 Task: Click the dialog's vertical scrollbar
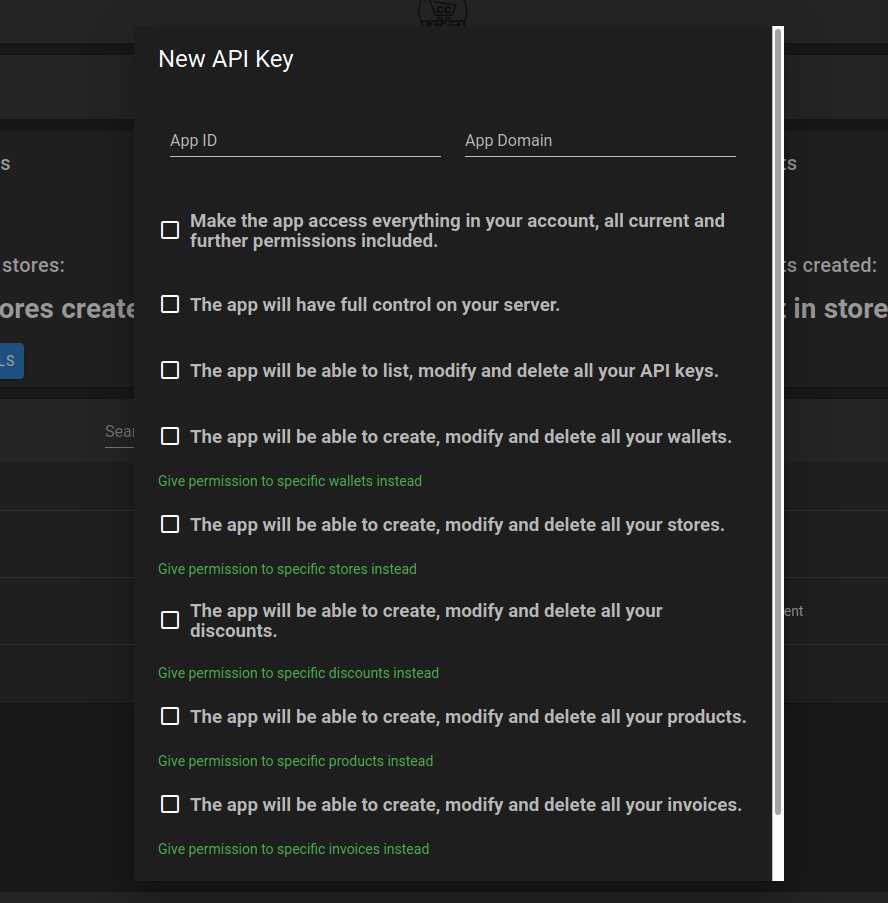pyautogui.click(x=778, y=422)
